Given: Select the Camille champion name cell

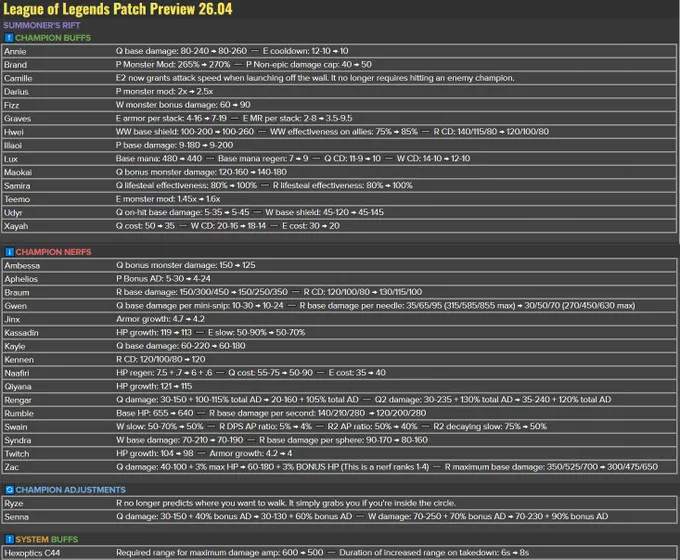Looking at the screenshot, I should pos(19,76).
